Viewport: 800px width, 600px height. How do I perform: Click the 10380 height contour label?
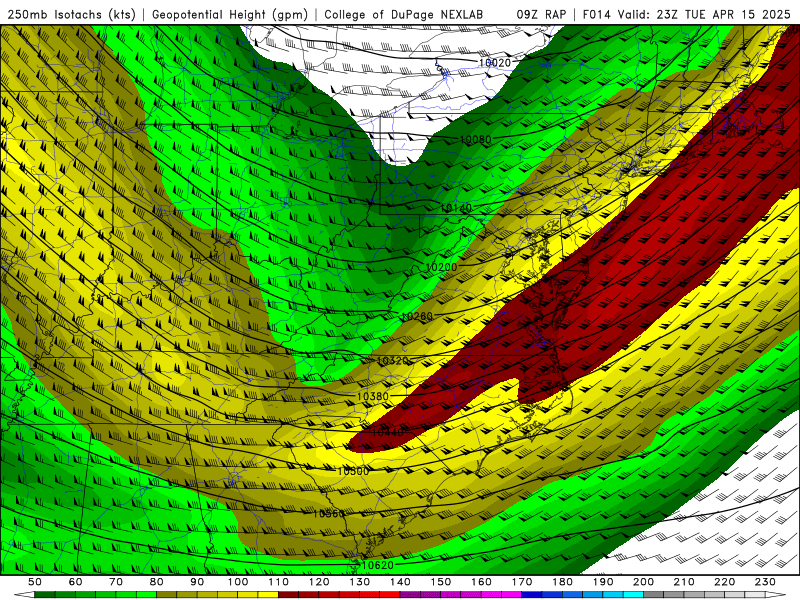point(372,396)
